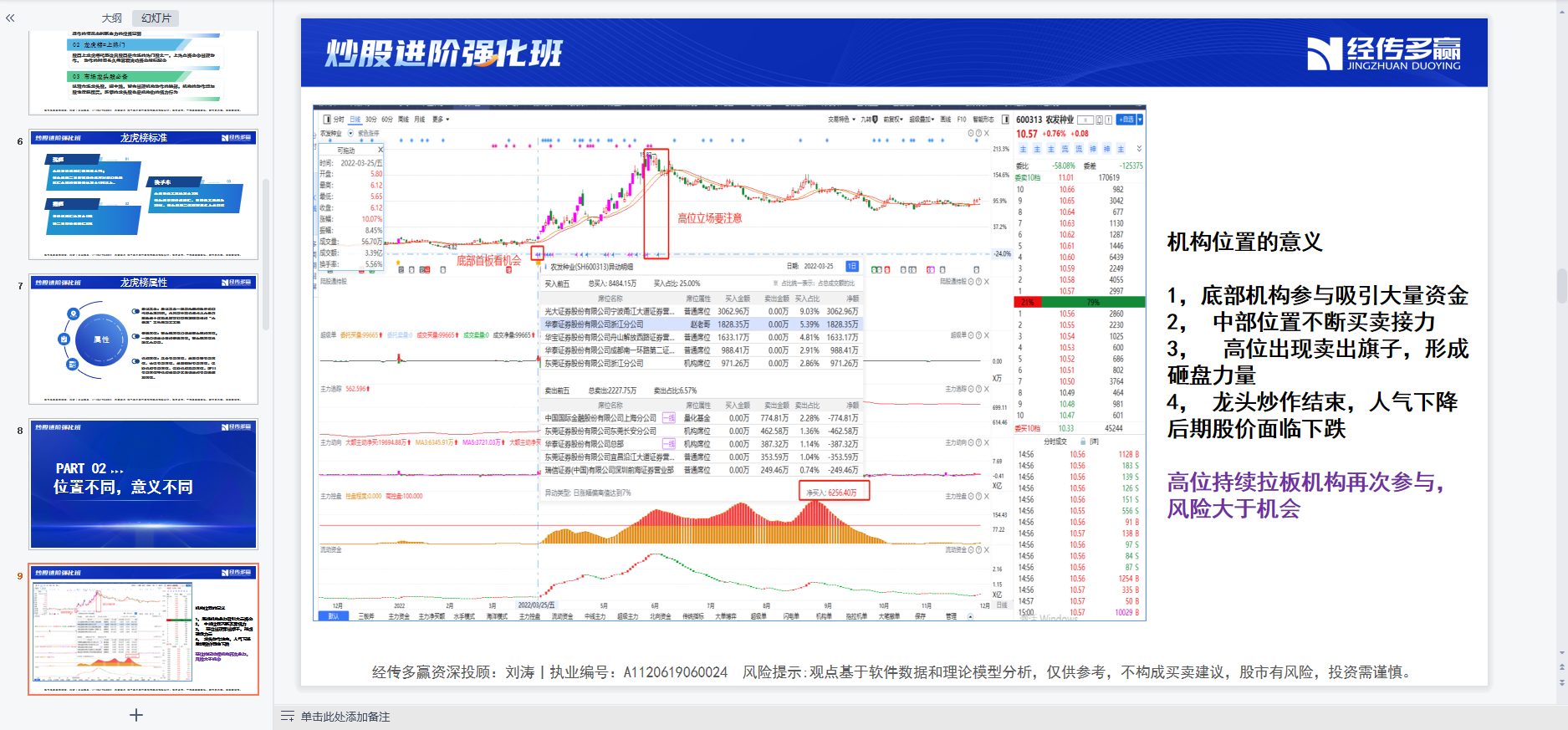Open slide 7 thumbnail 龙虎榜属性
Viewport: 1568px width, 730px height.
pyautogui.click(x=143, y=339)
